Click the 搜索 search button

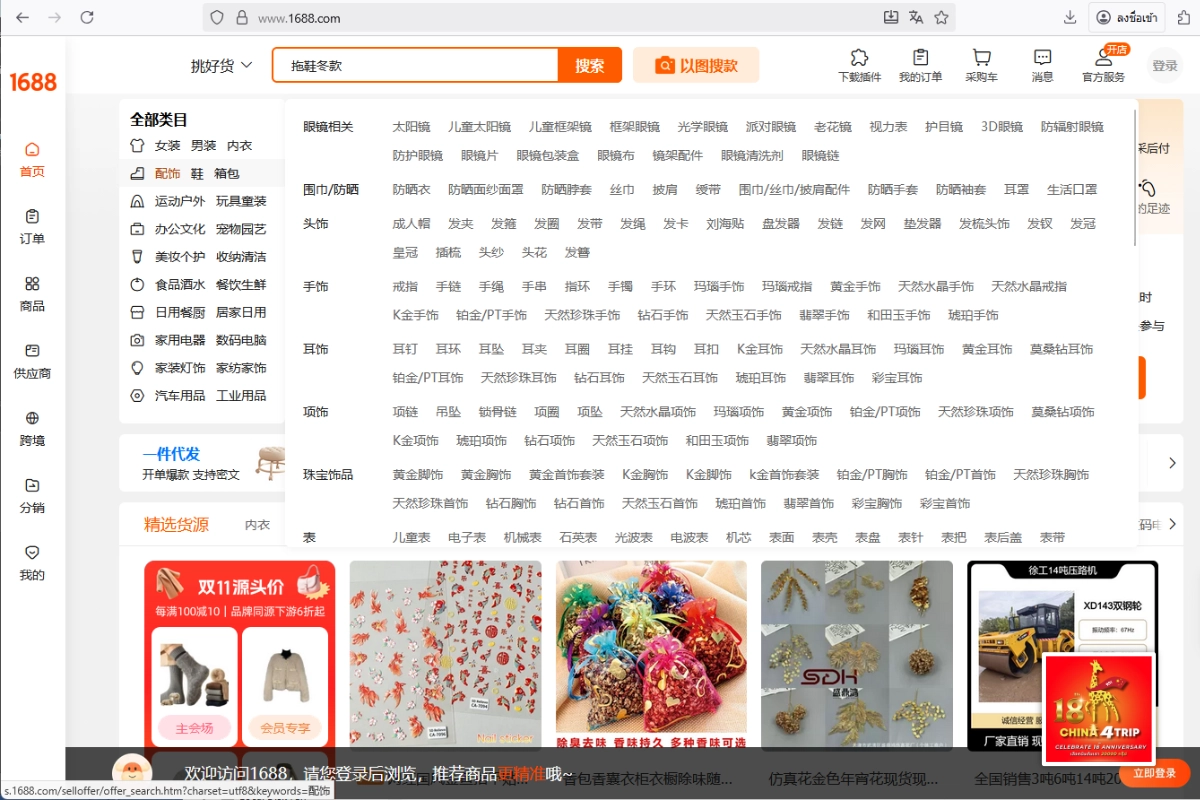590,66
